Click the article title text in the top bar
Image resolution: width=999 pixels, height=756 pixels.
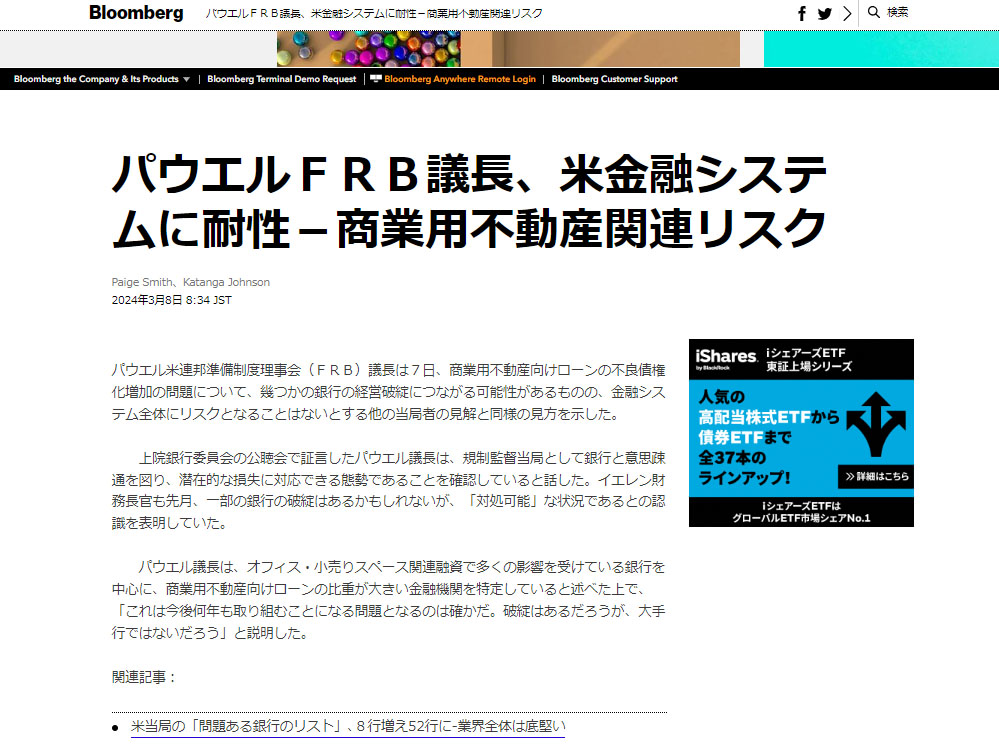click(374, 13)
